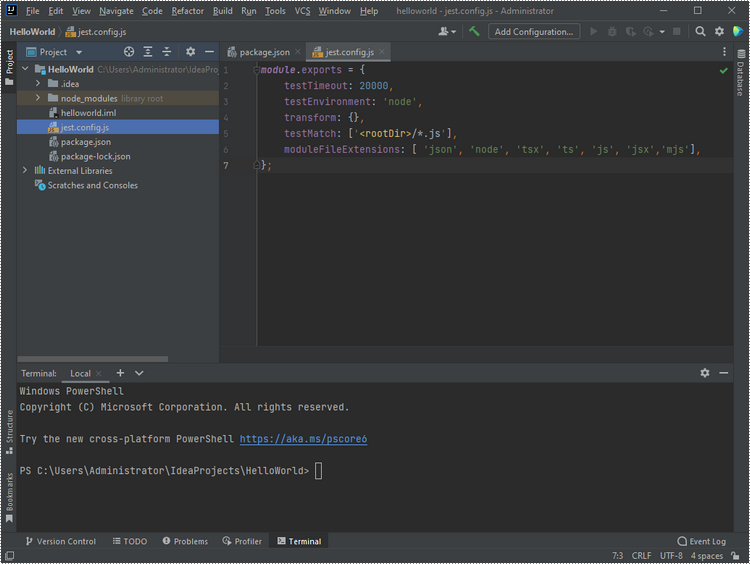Viewport: 750px width, 564px height.
Task: Open Terminal panel settings gear
Action: tap(705, 373)
